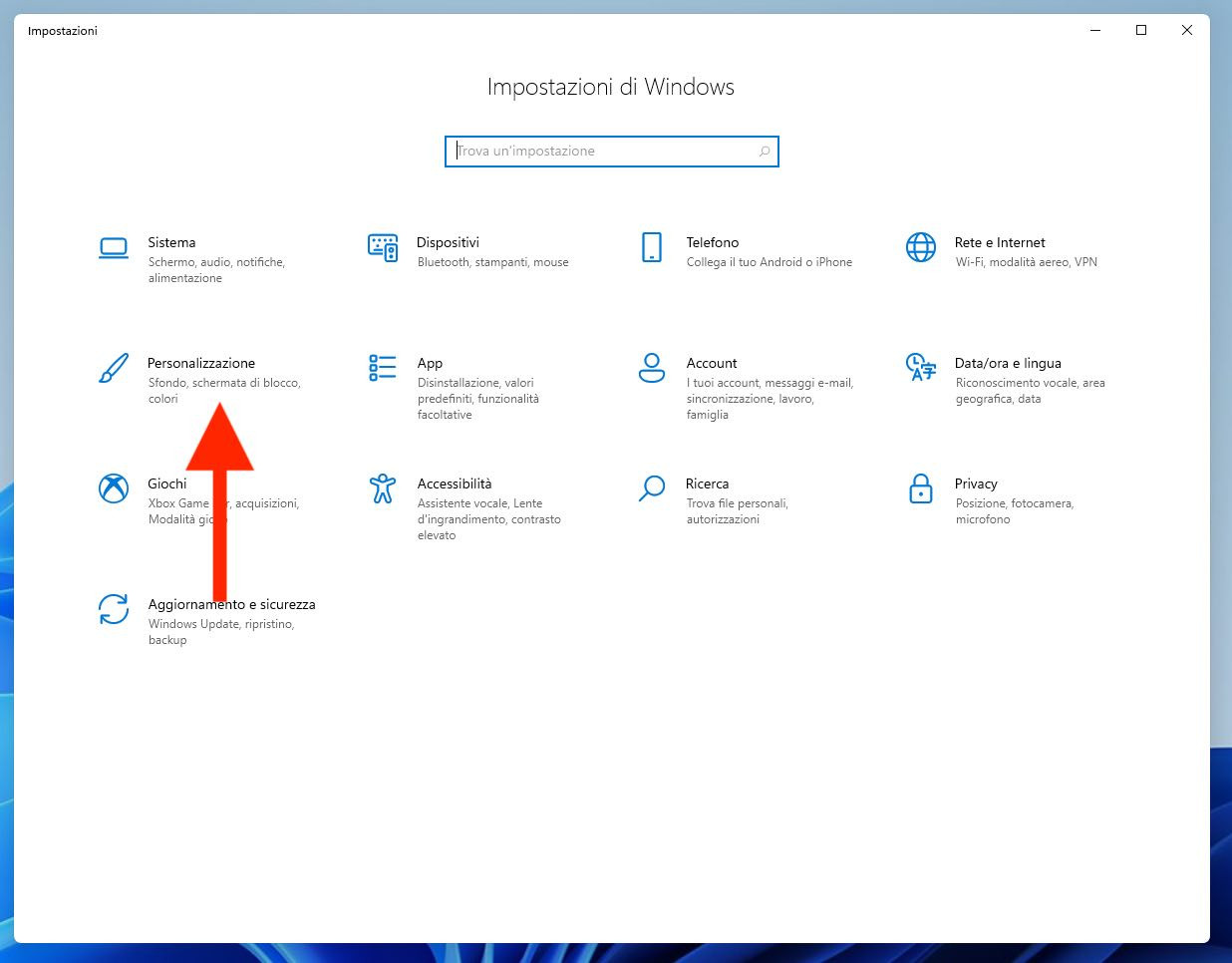Click 'Wi-Fi, modalità aereo, VPN' description
1232x963 pixels.
point(1026,262)
